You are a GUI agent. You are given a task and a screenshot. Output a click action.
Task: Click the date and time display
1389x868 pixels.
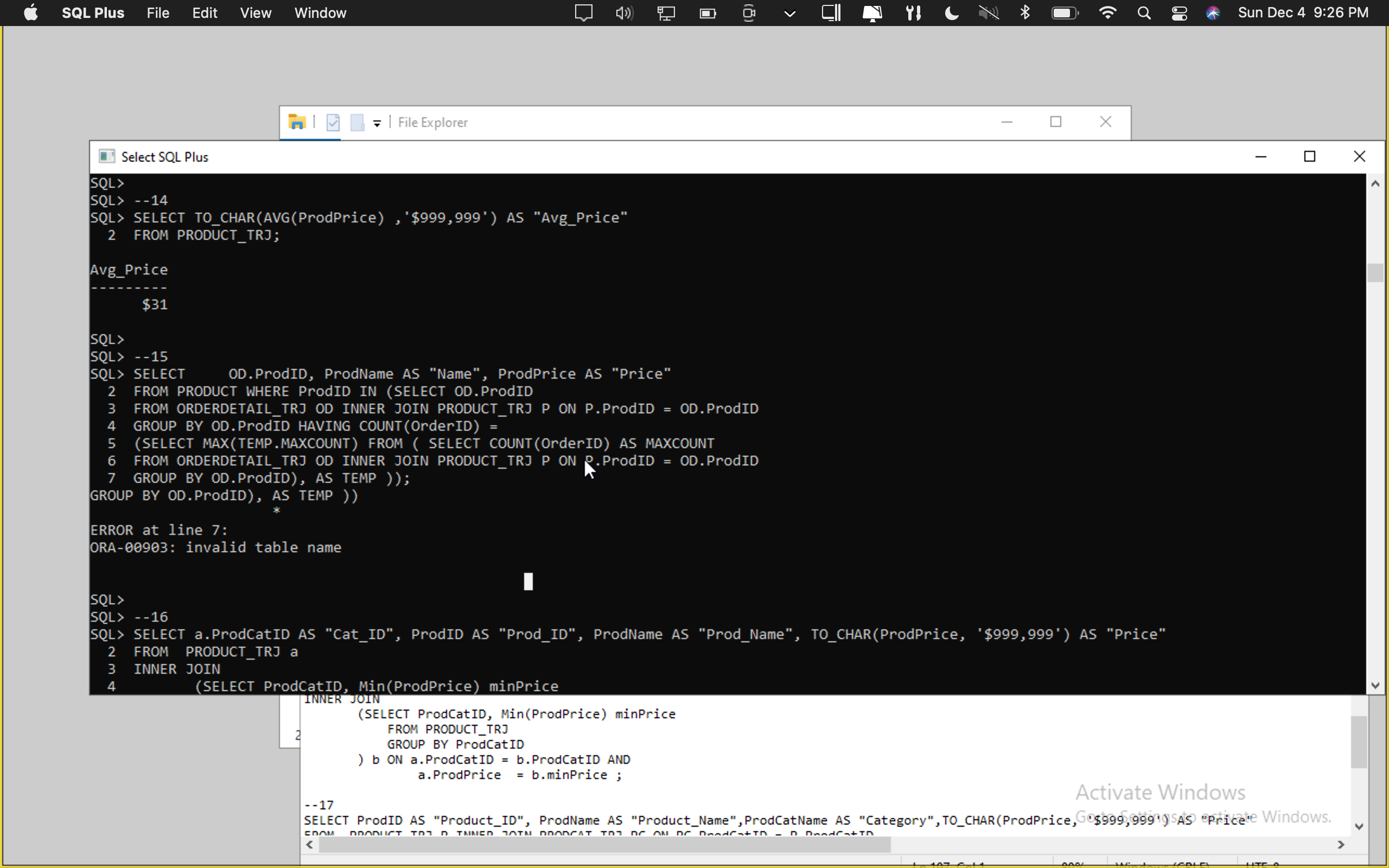[1303, 12]
